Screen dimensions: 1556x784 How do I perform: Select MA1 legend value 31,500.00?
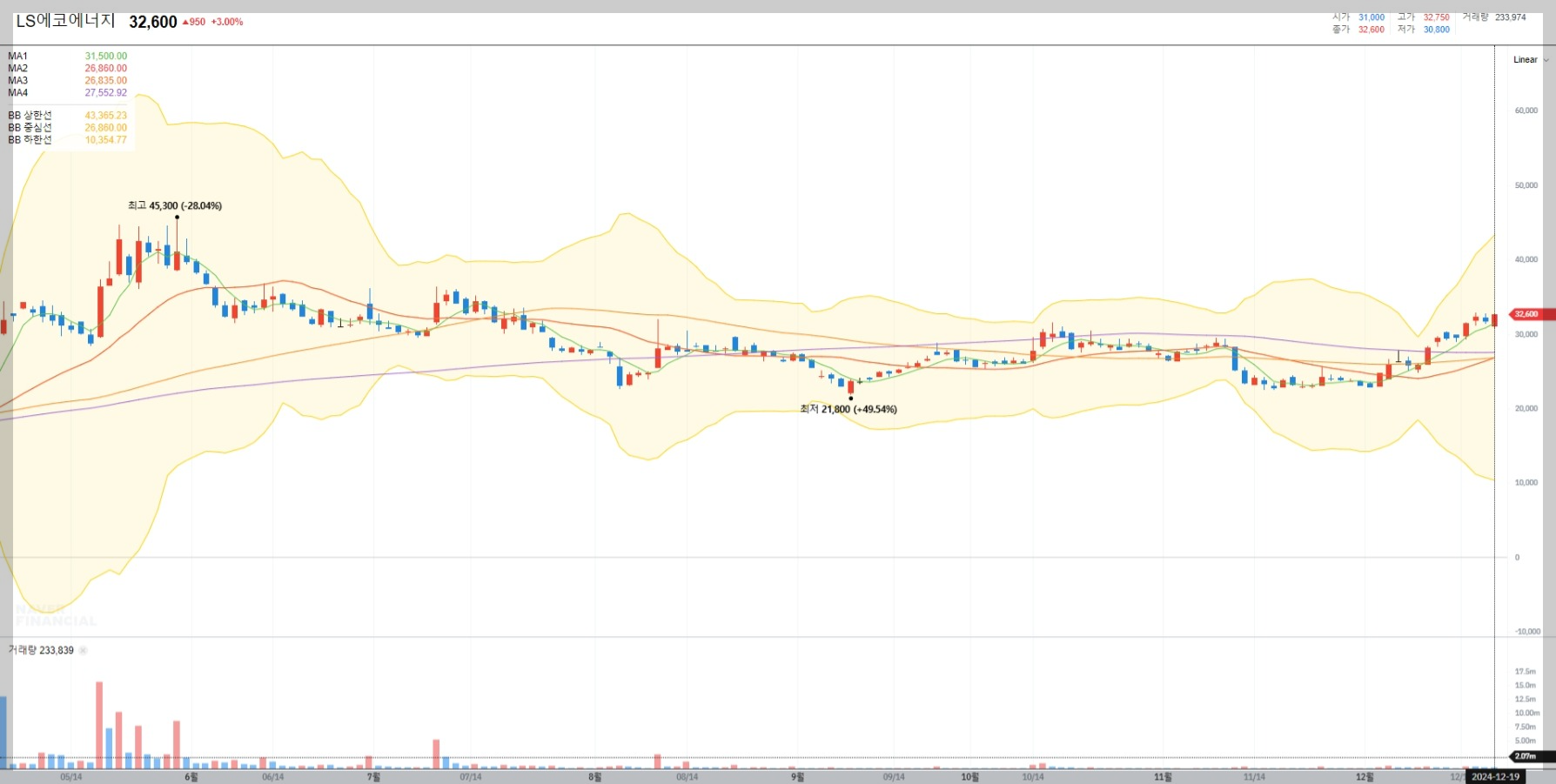[x=105, y=56]
